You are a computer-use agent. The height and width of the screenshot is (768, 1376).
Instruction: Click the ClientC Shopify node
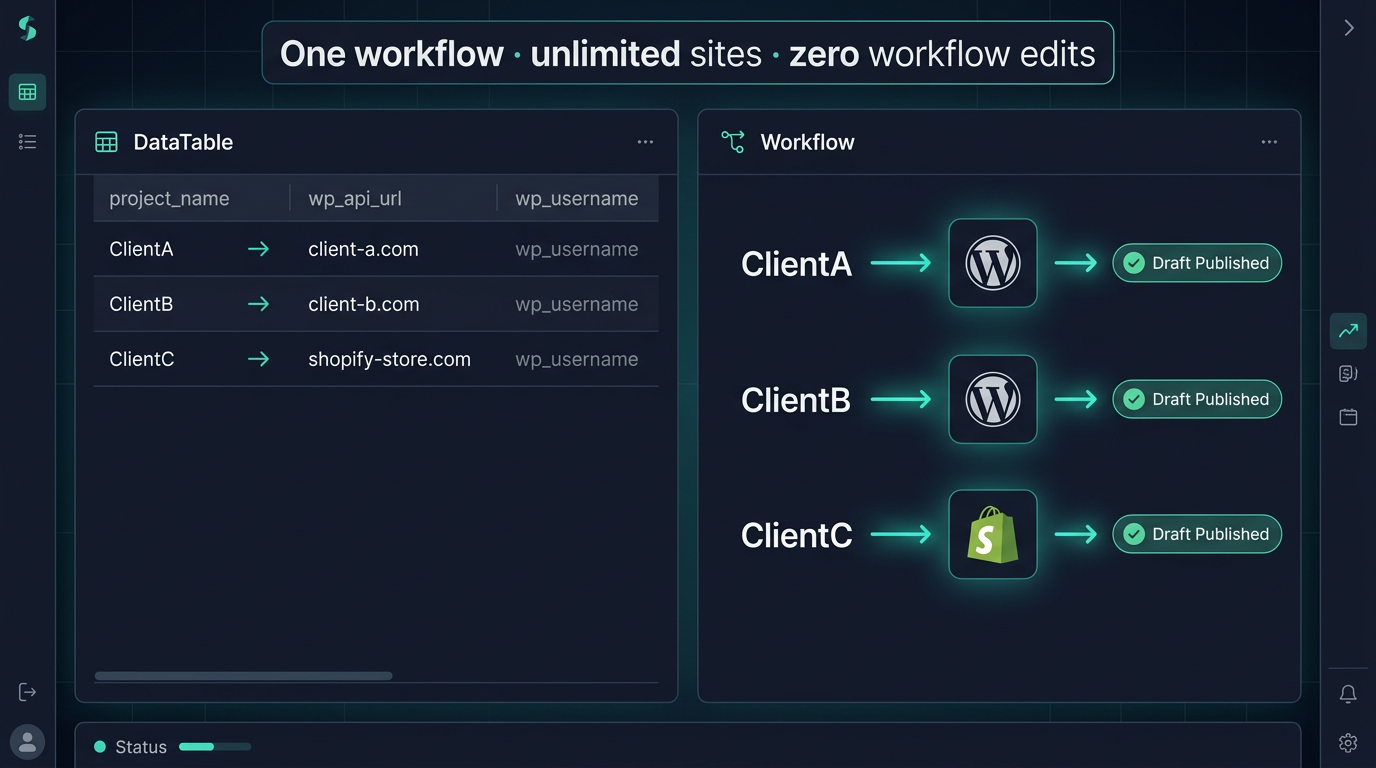click(992, 534)
